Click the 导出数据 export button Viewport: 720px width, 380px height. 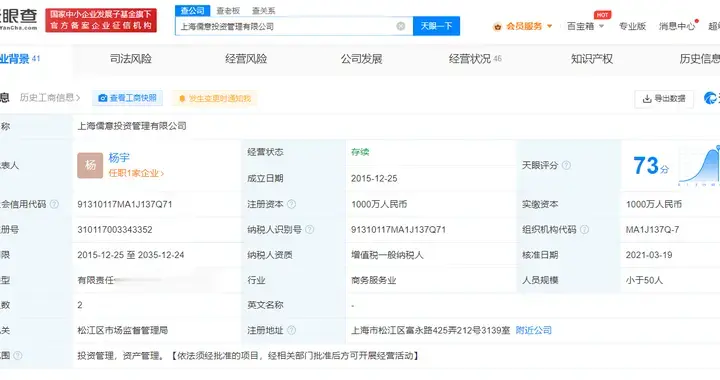pos(664,99)
